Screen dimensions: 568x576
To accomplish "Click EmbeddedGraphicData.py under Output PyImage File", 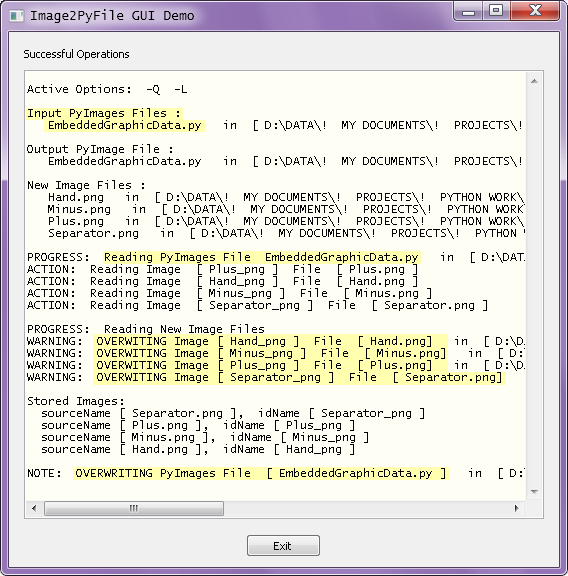I will 124,161.
